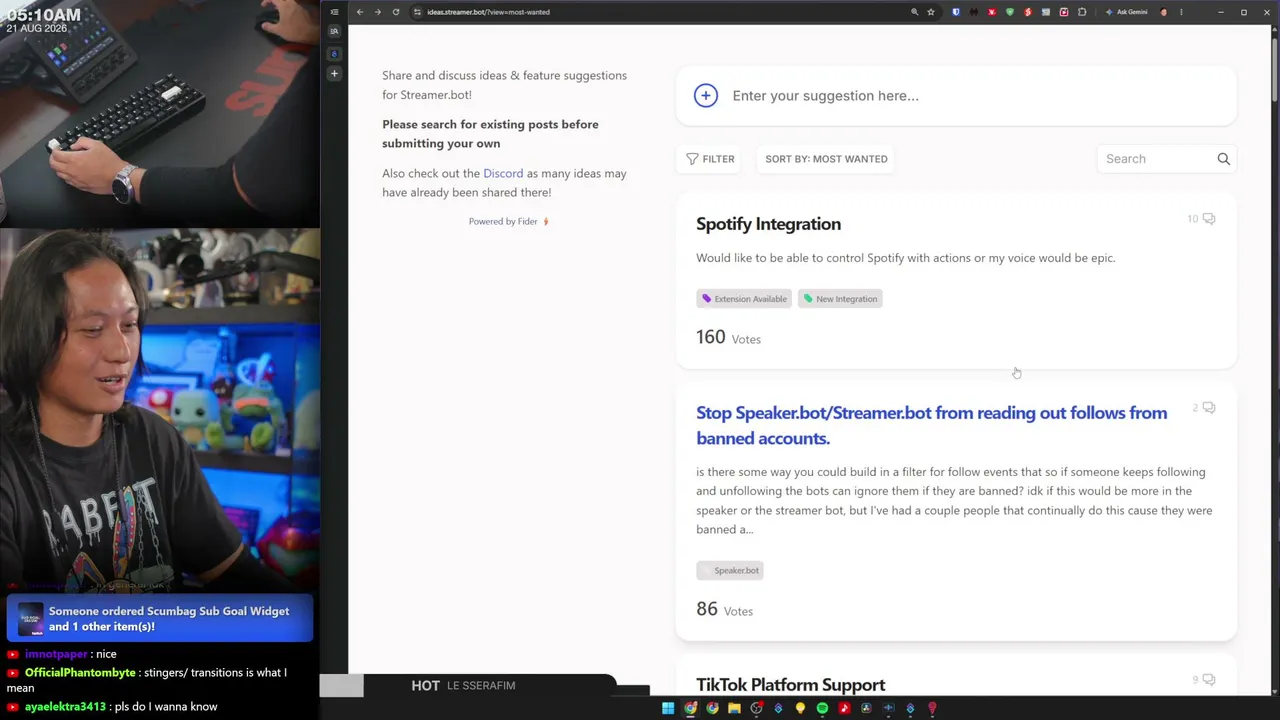The image size is (1280, 720).
Task: Click the Extension Available tag
Action: pyautogui.click(x=744, y=299)
